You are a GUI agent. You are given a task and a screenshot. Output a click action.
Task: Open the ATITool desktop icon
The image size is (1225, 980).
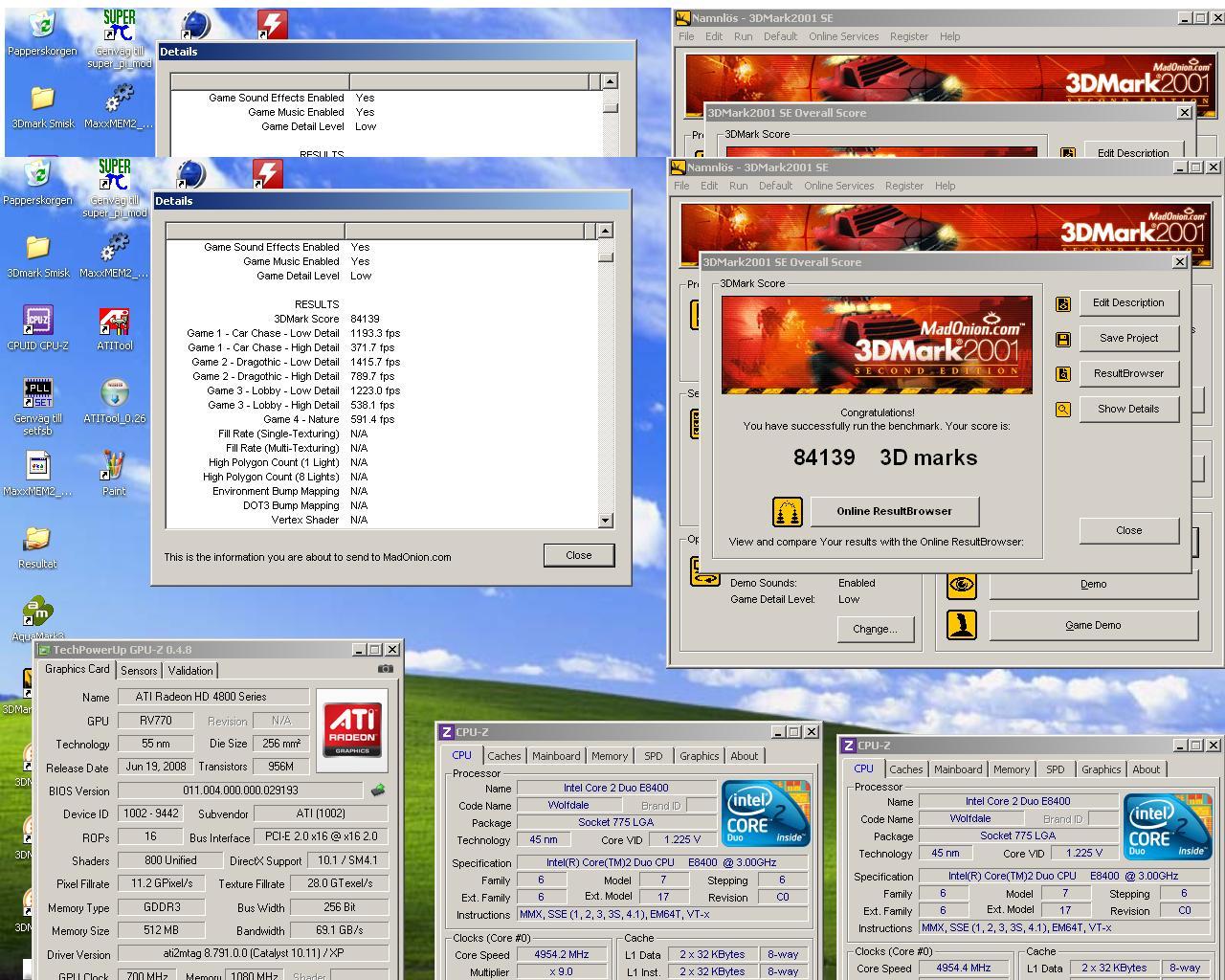pos(114,328)
